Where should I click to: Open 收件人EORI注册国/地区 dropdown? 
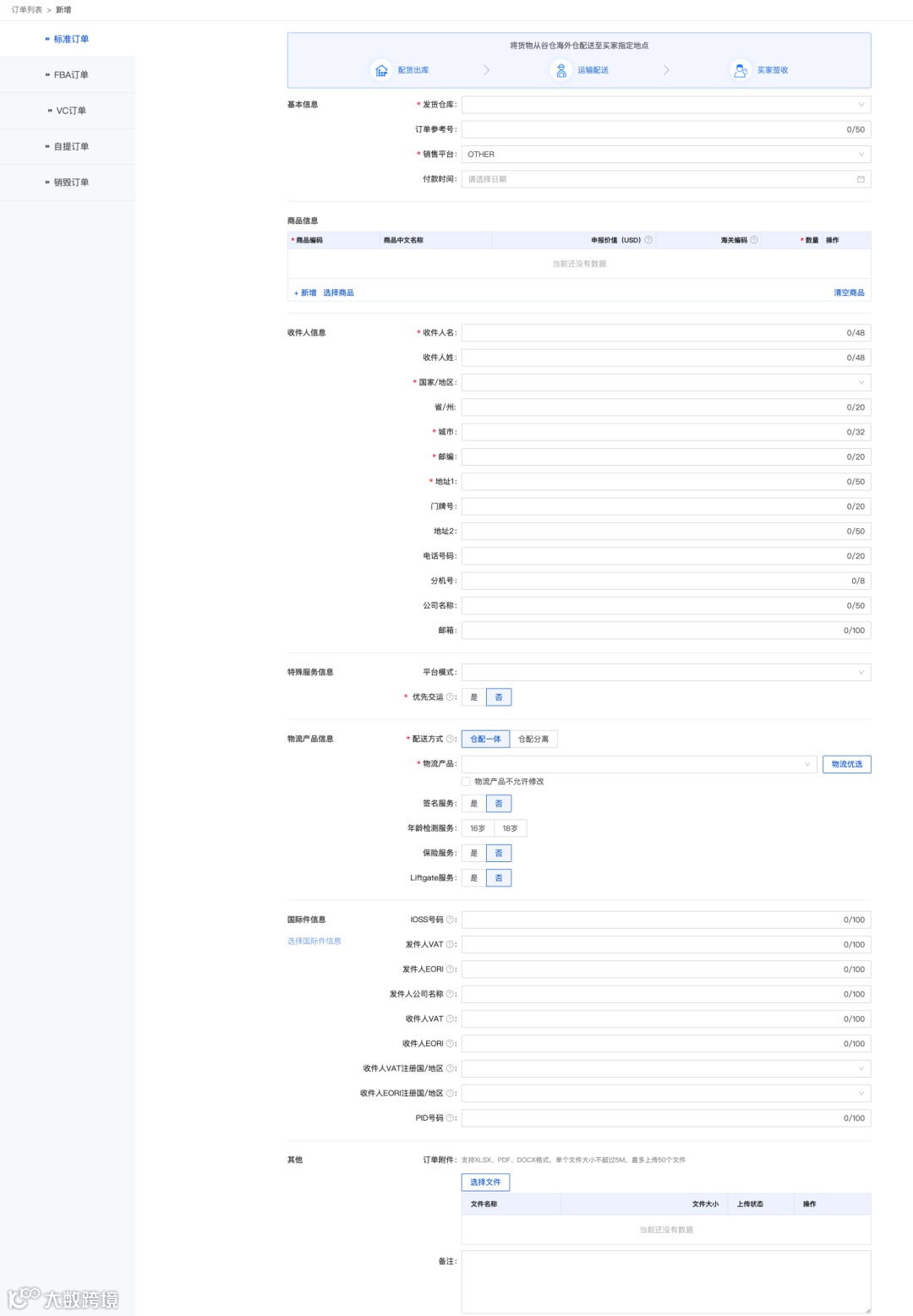(x=666, y=1094)
